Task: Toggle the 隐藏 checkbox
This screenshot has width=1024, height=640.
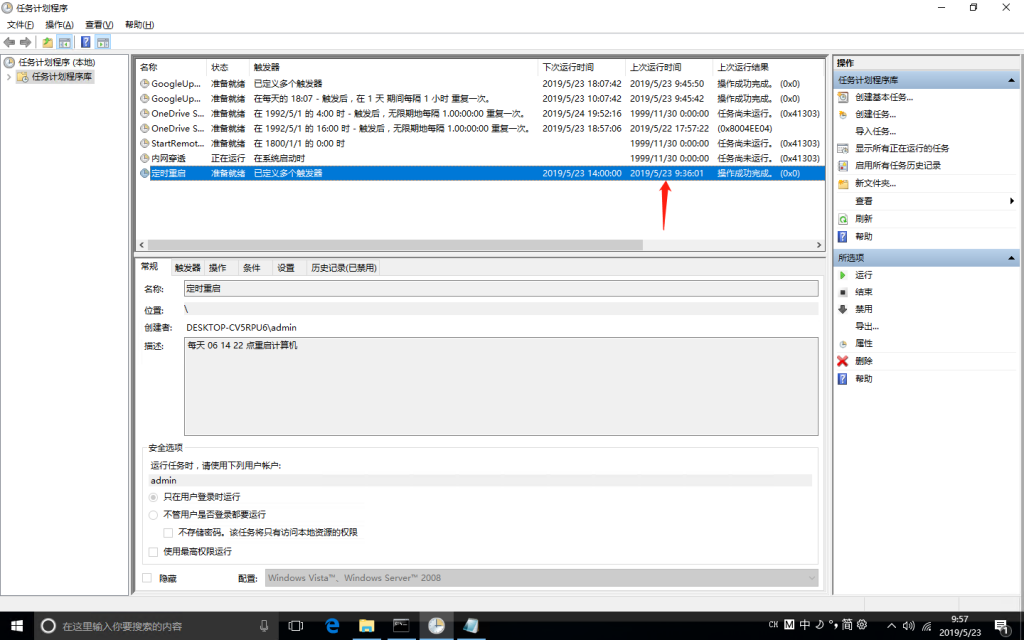Action: (147, 578)
